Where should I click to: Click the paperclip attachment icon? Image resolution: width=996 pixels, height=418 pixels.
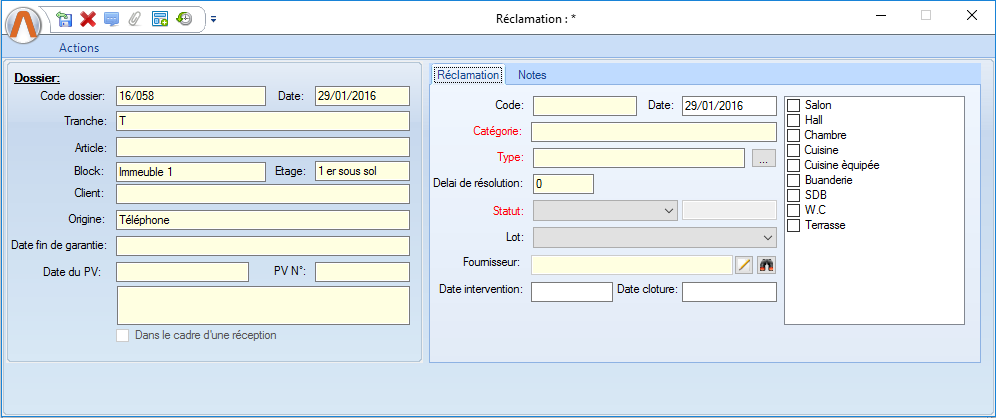point(134,18)
